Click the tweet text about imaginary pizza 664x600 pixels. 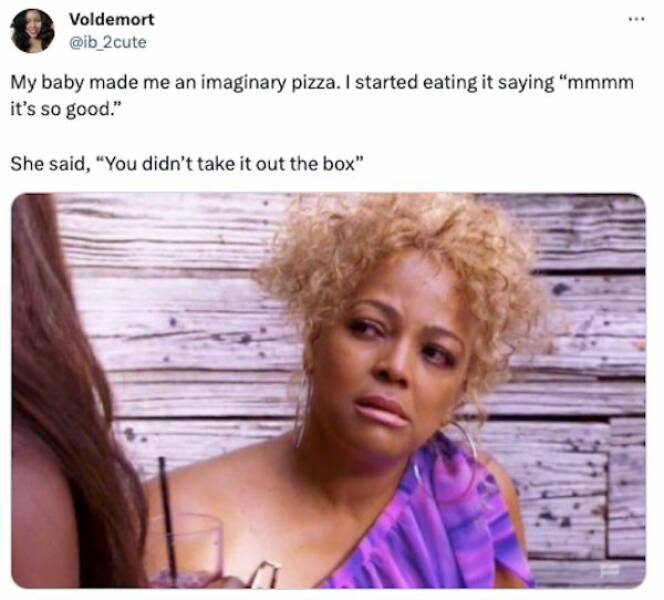click(x=322, y=96)
